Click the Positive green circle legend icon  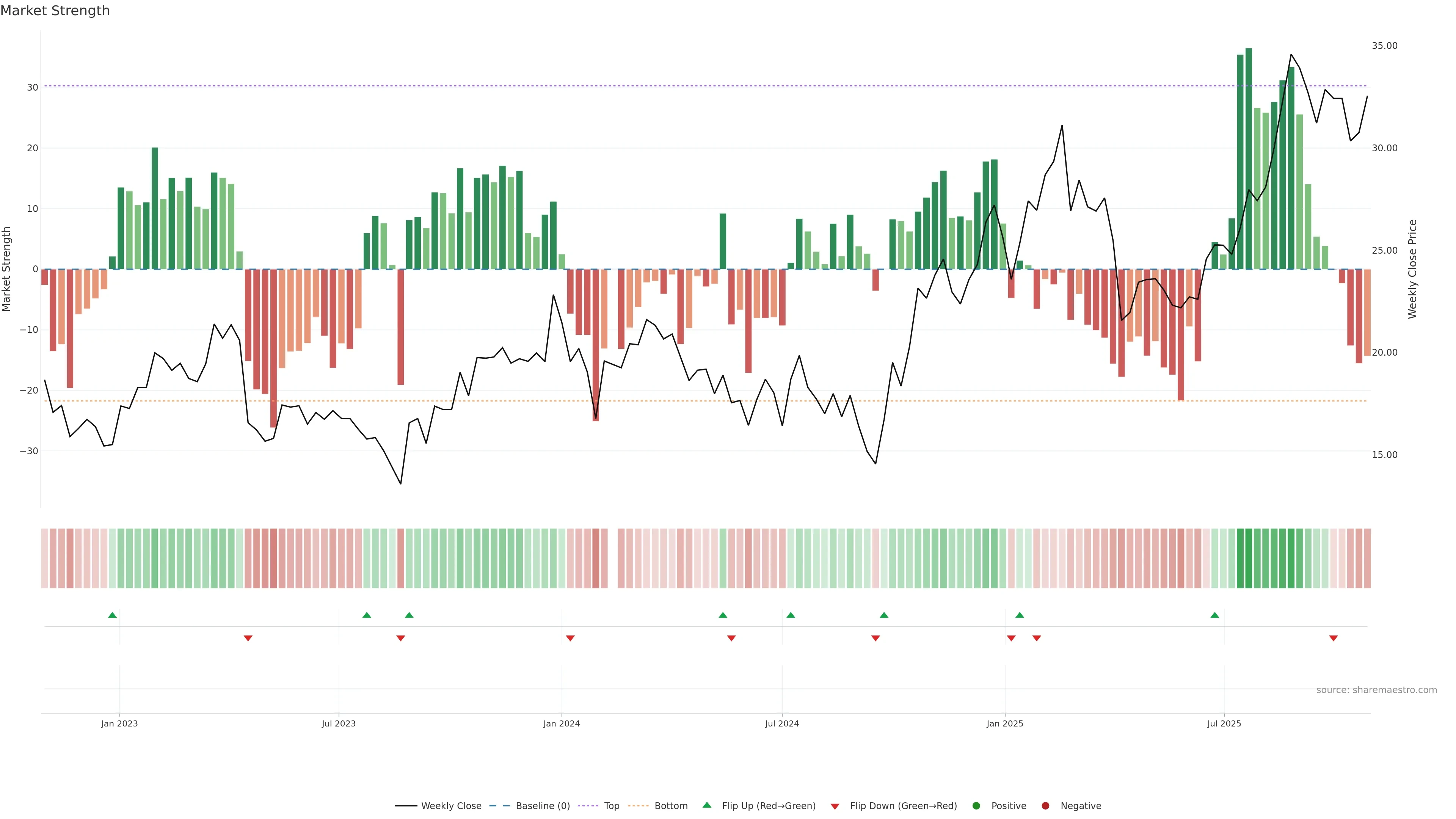pyautogui.click(x=976, y=805)
